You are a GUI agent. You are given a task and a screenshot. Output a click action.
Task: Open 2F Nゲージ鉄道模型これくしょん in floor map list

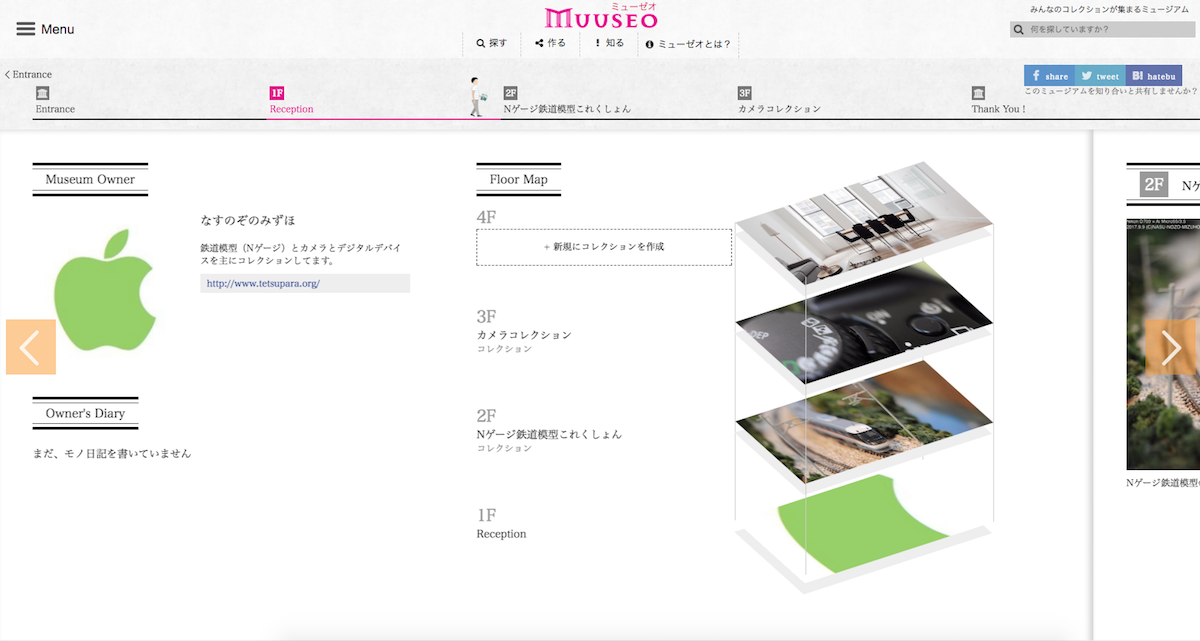[549, 435]
